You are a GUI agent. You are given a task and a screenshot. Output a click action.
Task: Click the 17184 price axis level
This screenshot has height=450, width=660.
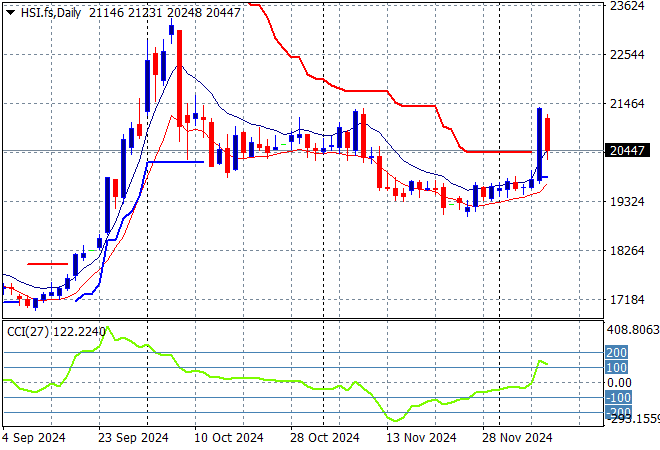[629, 299]
